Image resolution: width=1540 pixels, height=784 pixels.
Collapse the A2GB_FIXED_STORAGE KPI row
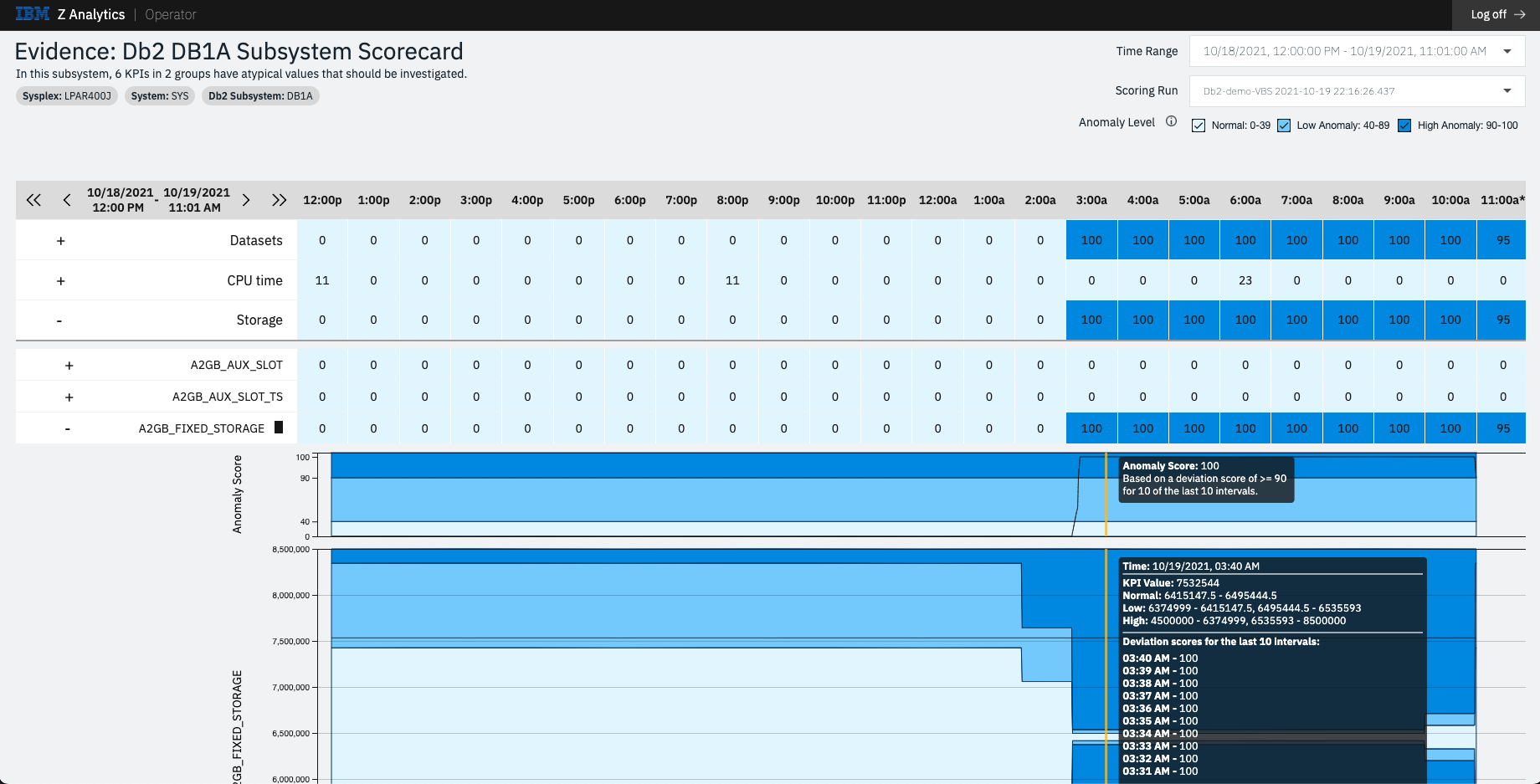click(x=68, y=429)
